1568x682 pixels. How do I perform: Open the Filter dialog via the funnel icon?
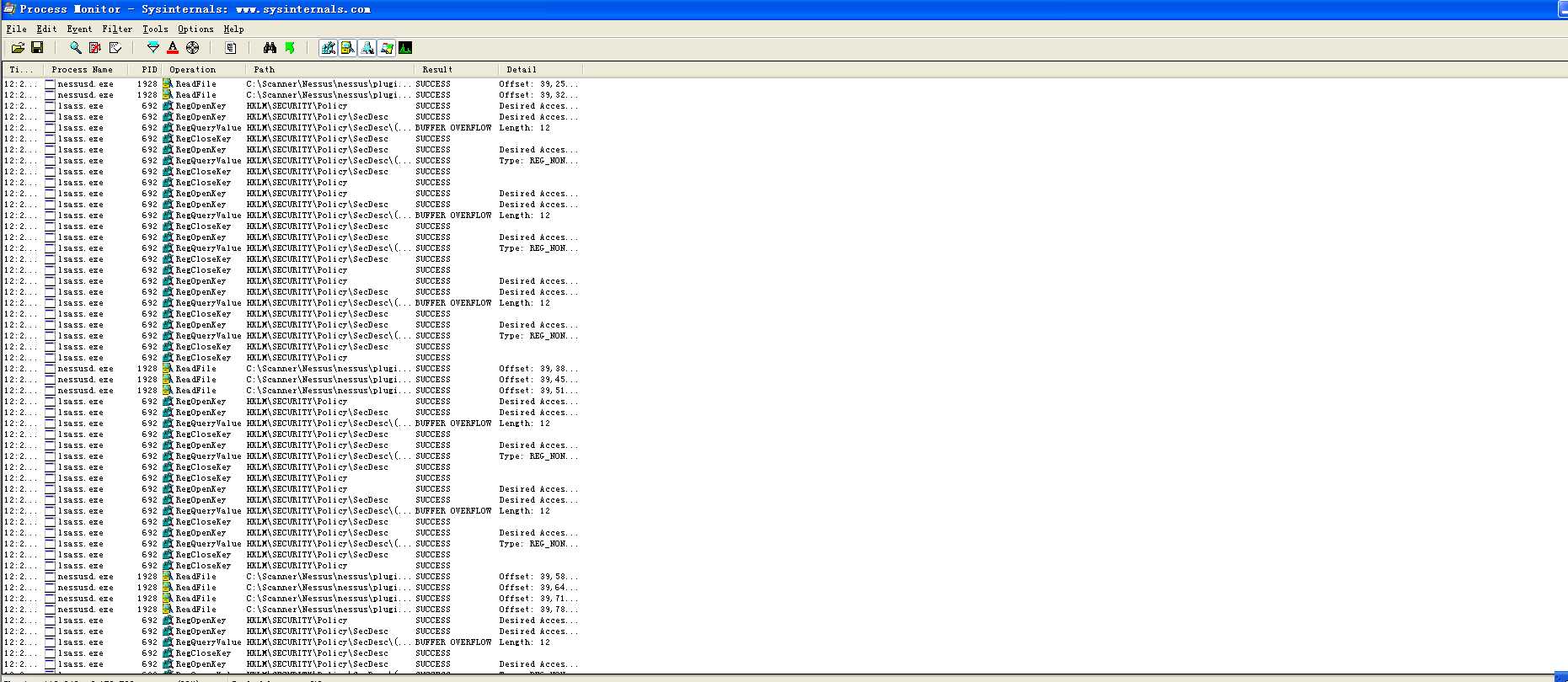[x=153, y=48]
